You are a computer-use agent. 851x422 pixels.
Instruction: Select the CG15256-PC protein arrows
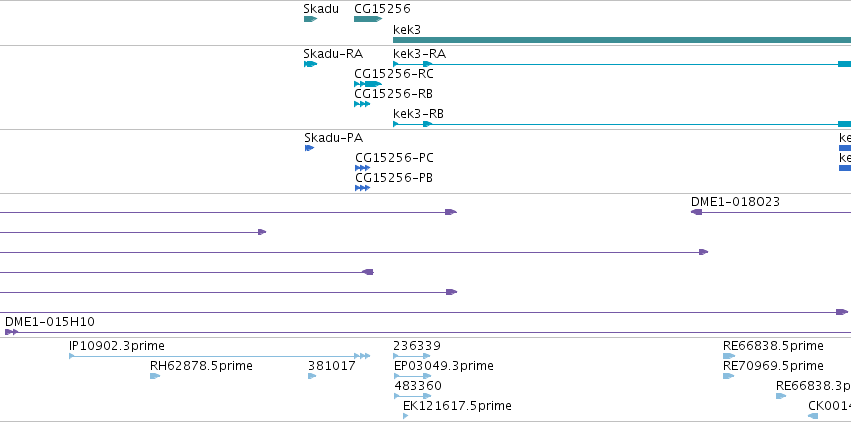(x=363, y=168)
